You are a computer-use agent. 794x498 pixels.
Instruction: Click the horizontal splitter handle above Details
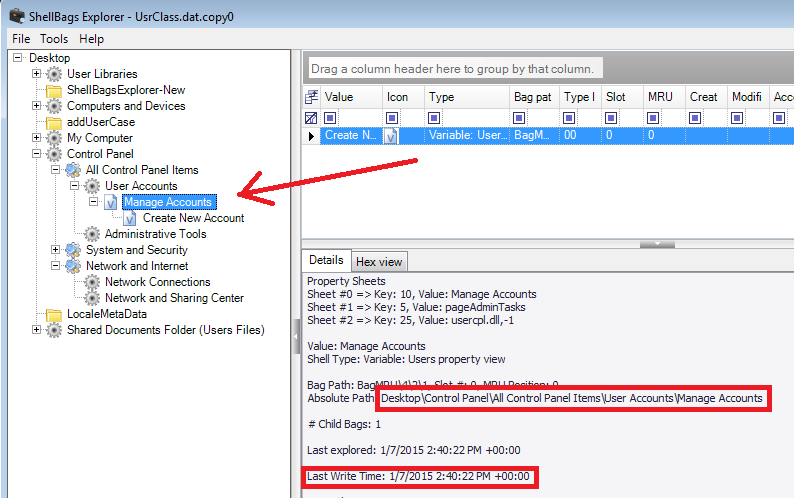[x=656, y=243]
